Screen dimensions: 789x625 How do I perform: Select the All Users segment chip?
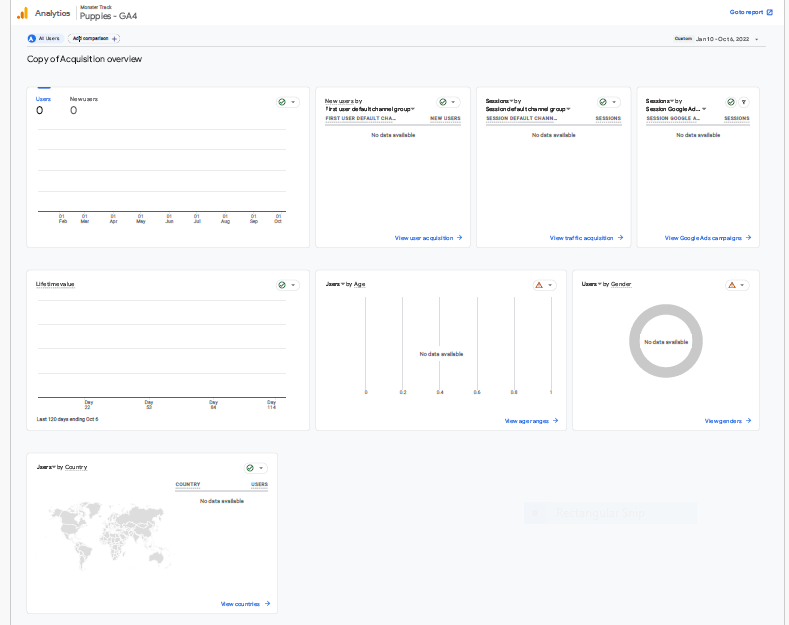point(44,38)
